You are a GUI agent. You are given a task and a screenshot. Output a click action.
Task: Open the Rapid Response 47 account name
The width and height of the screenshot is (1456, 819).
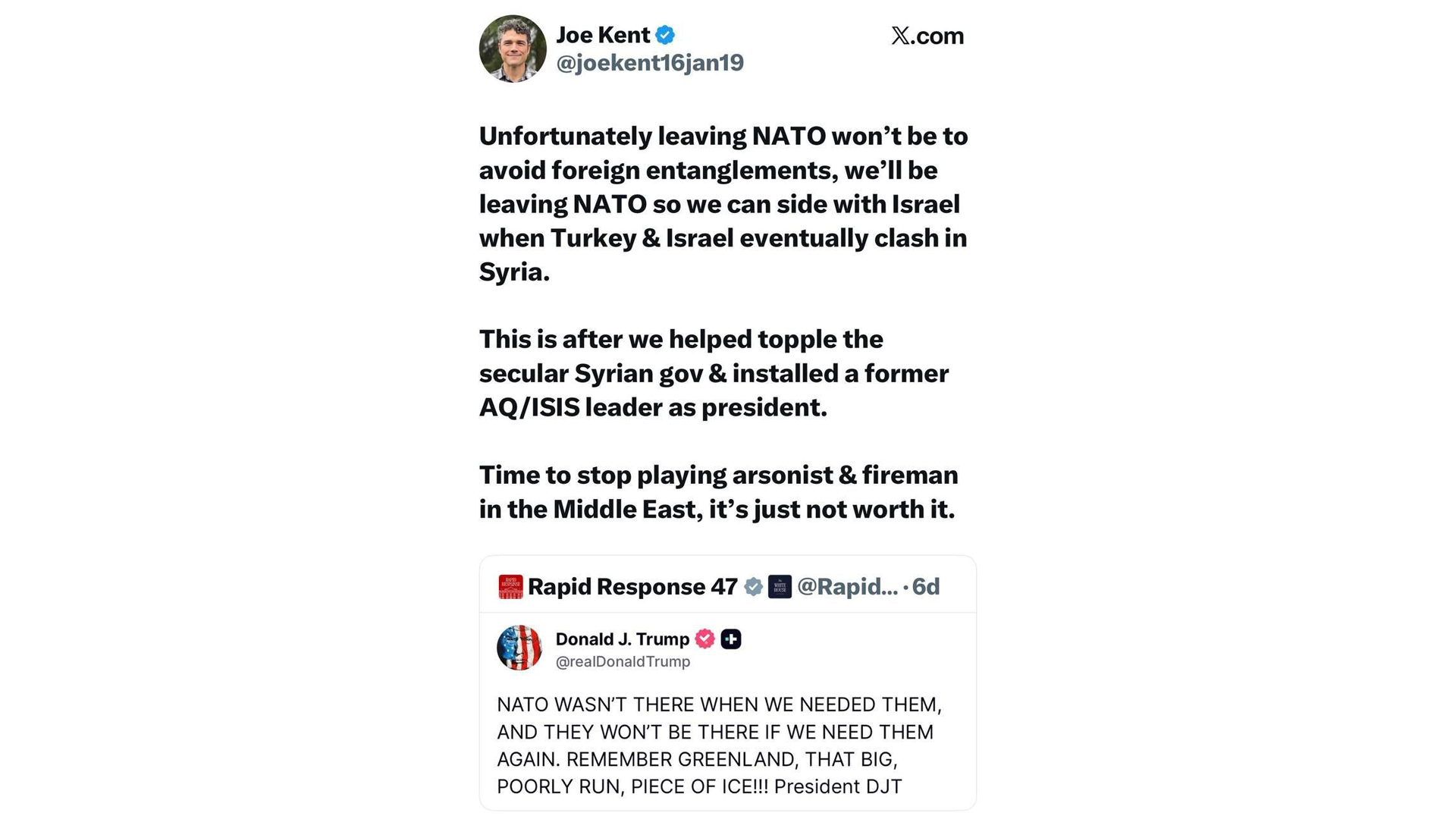(x=632, y=587)
